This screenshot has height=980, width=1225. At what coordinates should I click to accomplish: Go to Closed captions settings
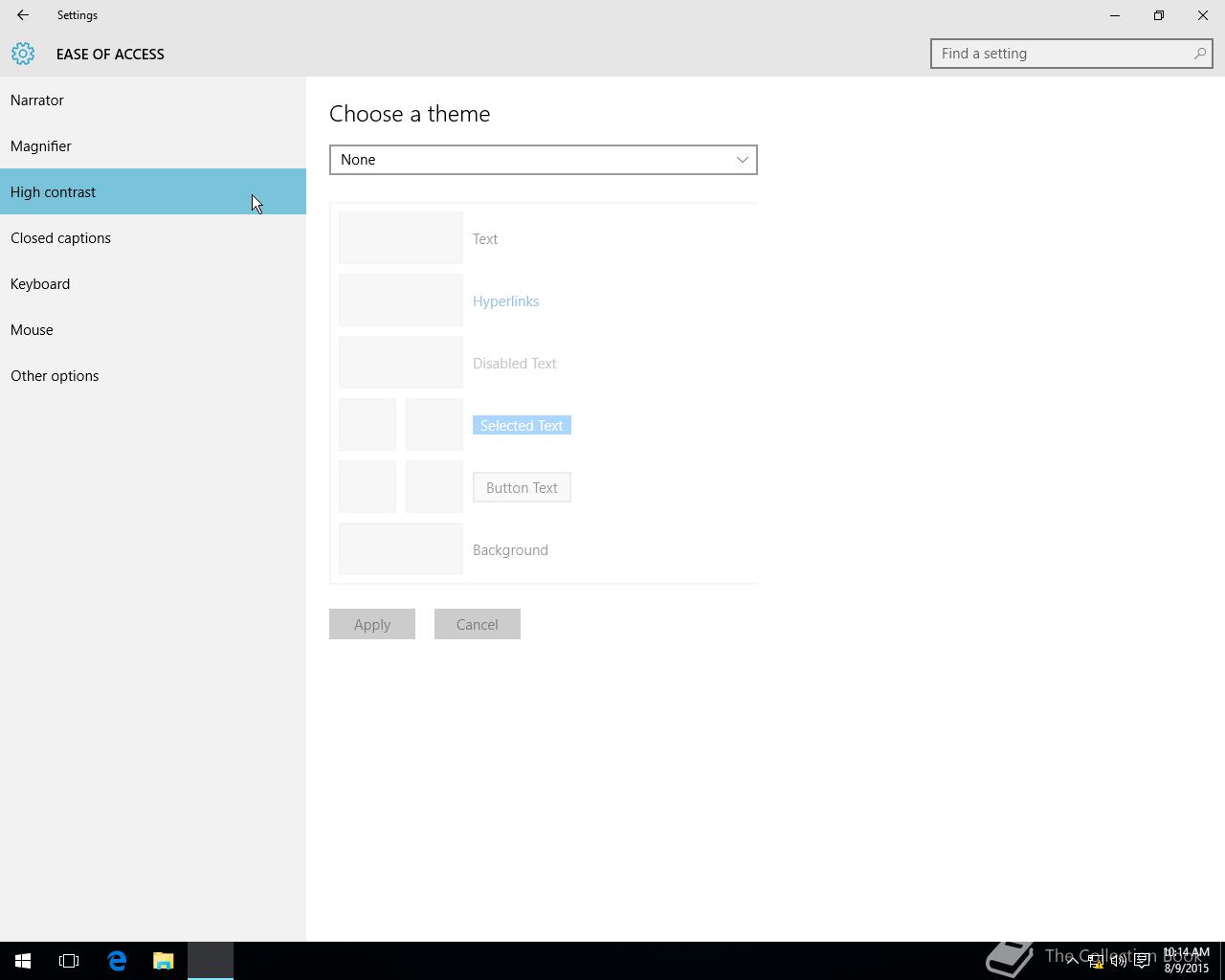153,237
